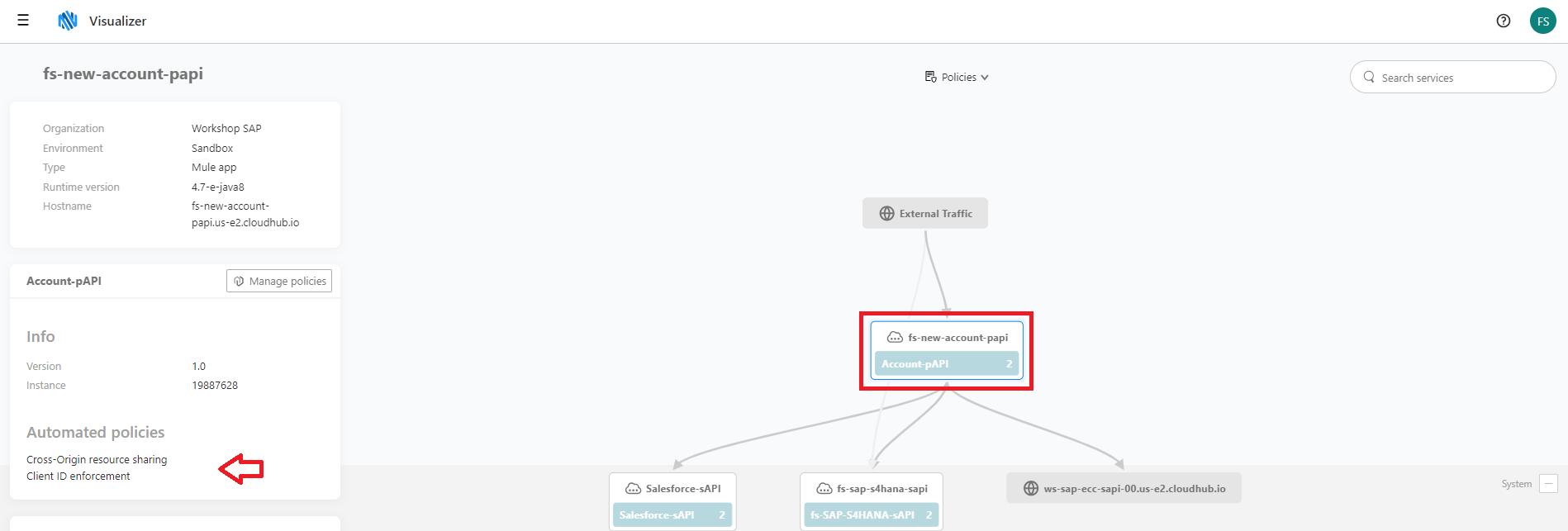Open the FS user profile avatar
This screenshot has width=1568, height=531.
[1543, 21]
